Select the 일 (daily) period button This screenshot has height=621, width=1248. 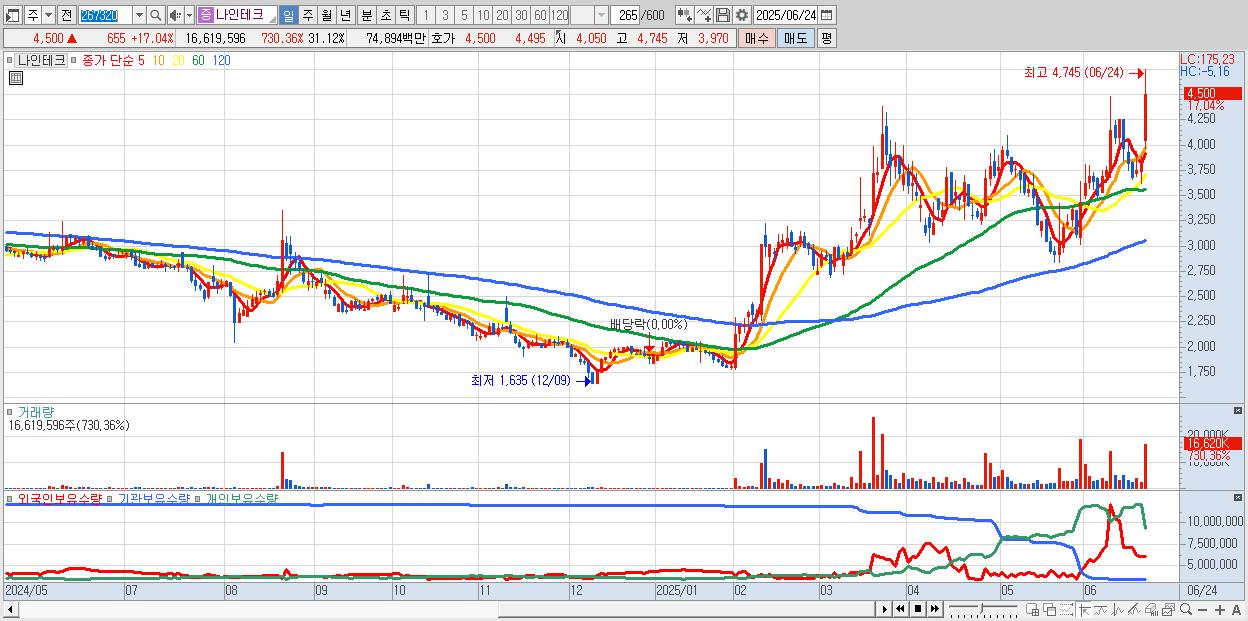click(x=288, y=15)
